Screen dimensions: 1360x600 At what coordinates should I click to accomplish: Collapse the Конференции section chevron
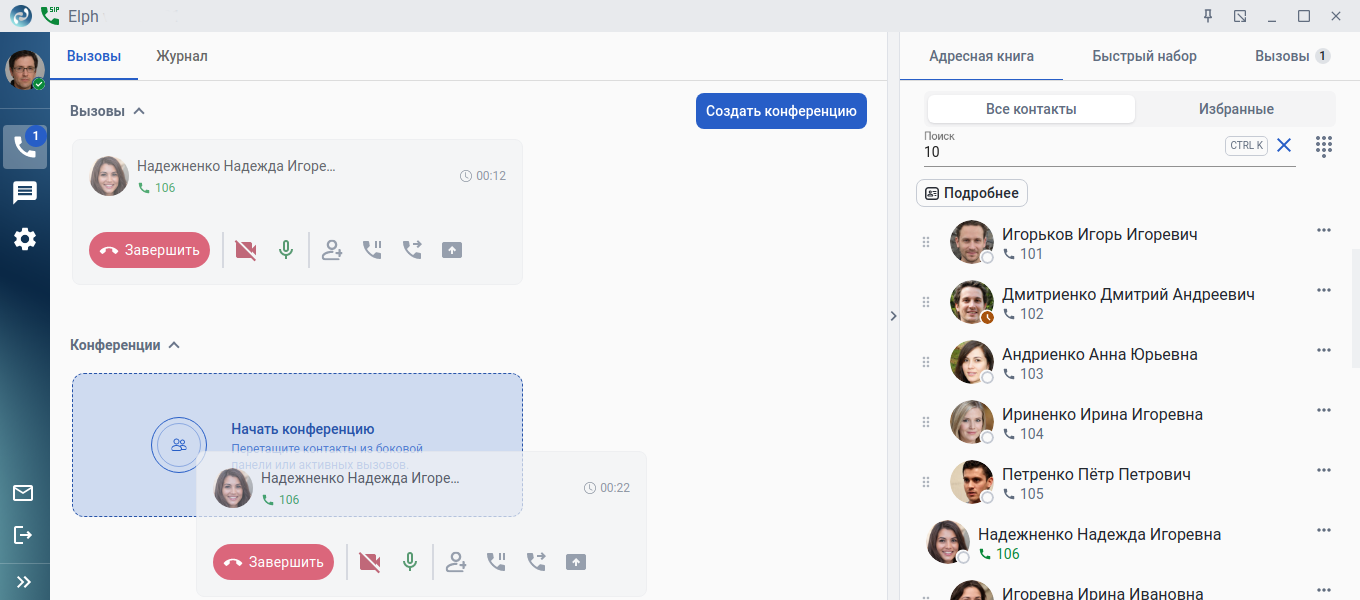pyautogui.click(x=174, y=345)
